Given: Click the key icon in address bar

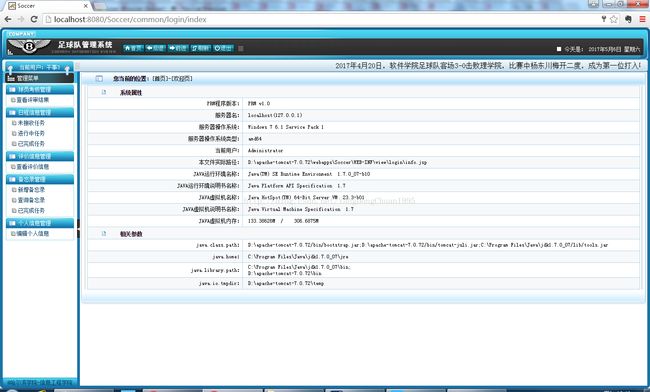Looking at the screenshot, I should click(x=604, y=19).
